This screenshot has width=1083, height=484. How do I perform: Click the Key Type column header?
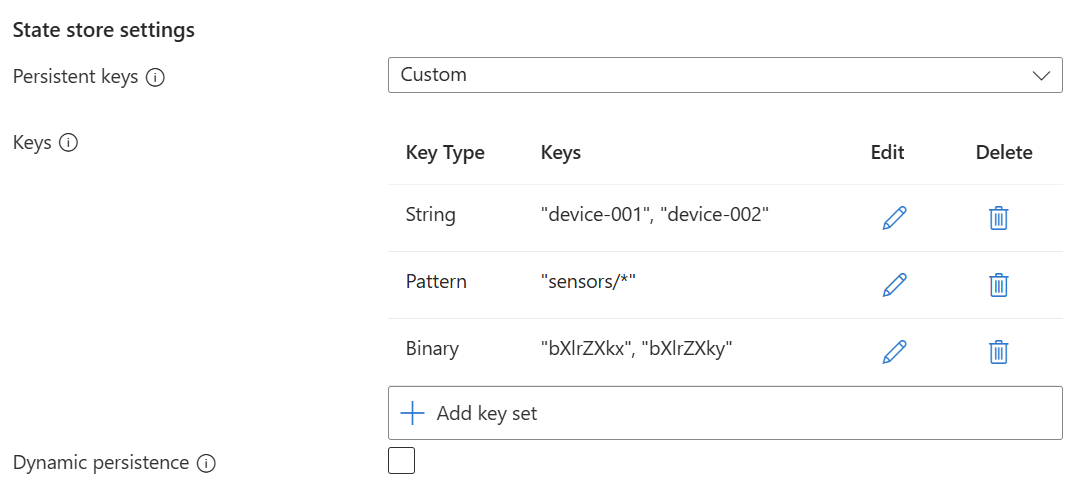[x=445, y=153]
